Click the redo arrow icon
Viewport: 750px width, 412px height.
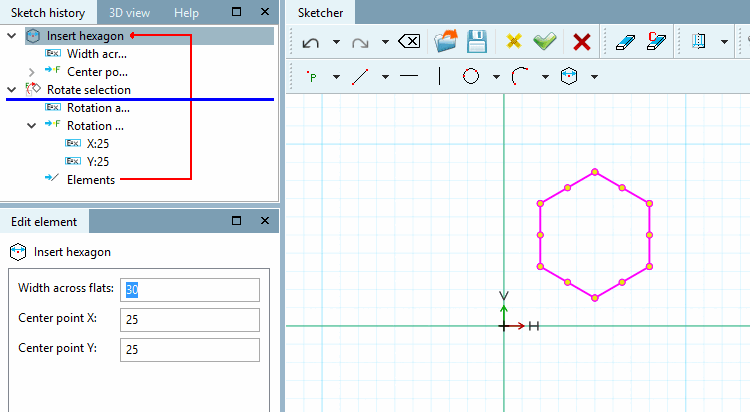(x=360, y=42)
